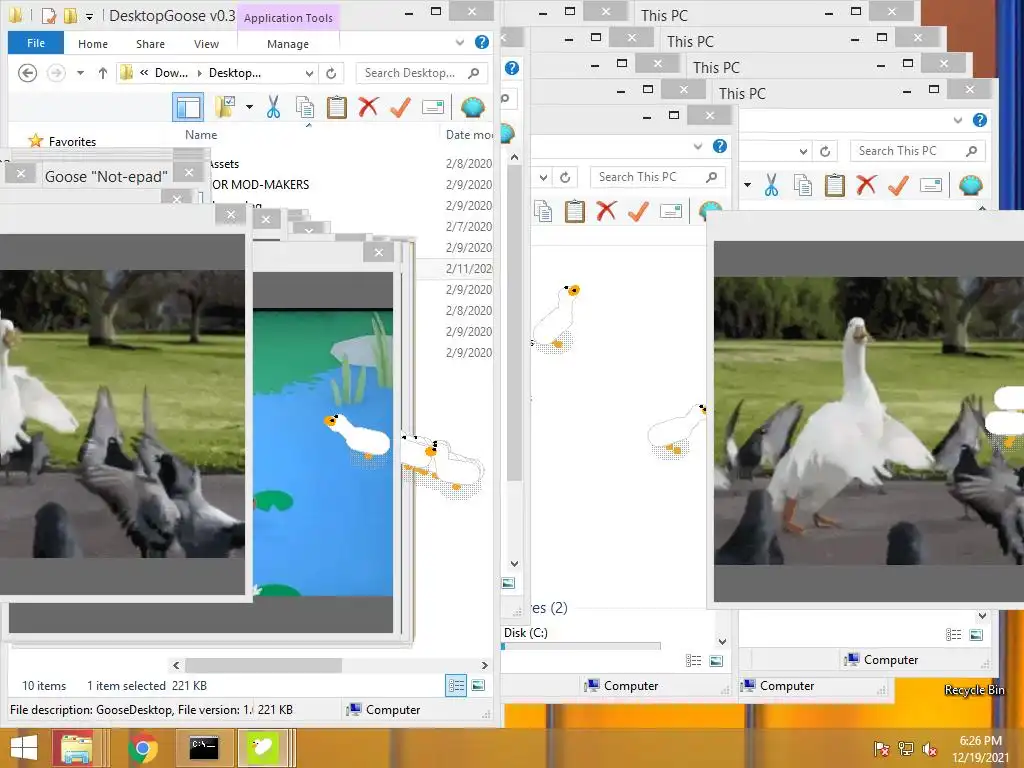
Task: Open Classic Shell settings shell in DesktopGoose toolbar
Action: 472,107
